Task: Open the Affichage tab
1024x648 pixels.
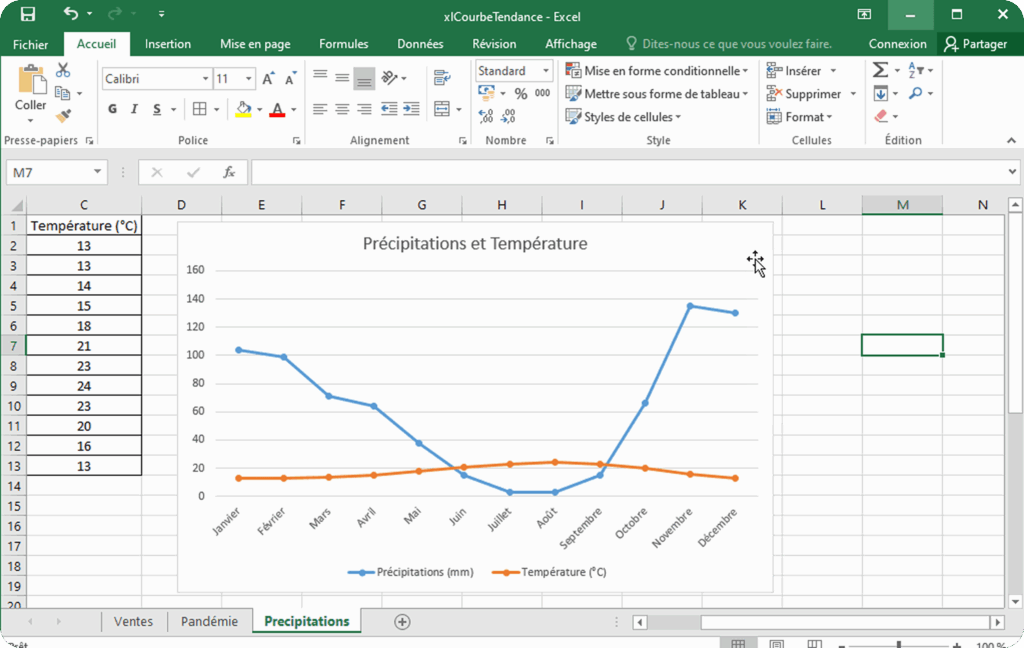Action: pyautogui.click(x=571, y=44)
